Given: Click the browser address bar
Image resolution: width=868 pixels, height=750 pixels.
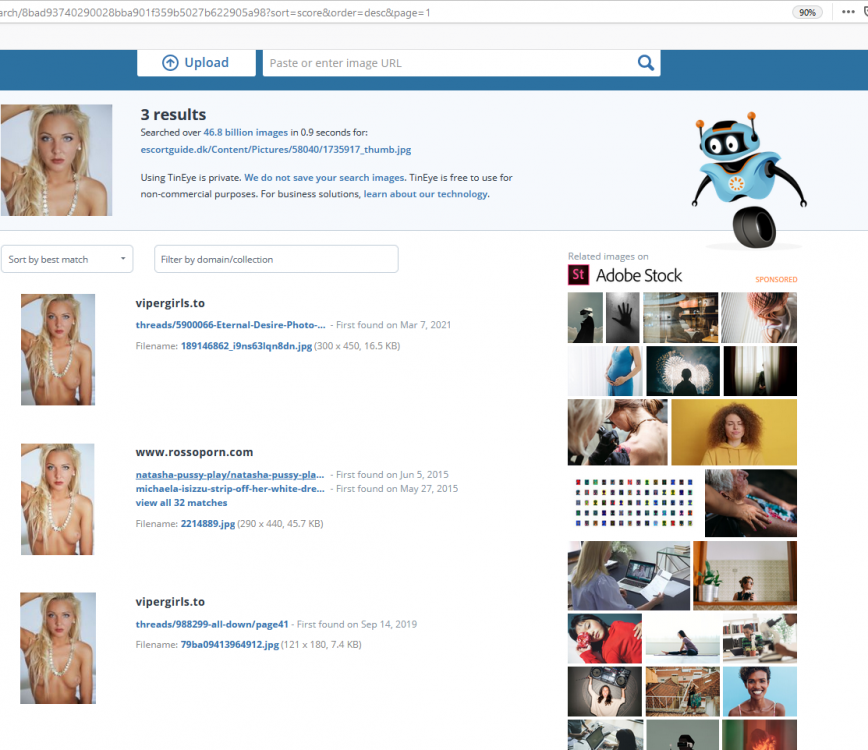Looking at the screenshot, I should [300, 12].
